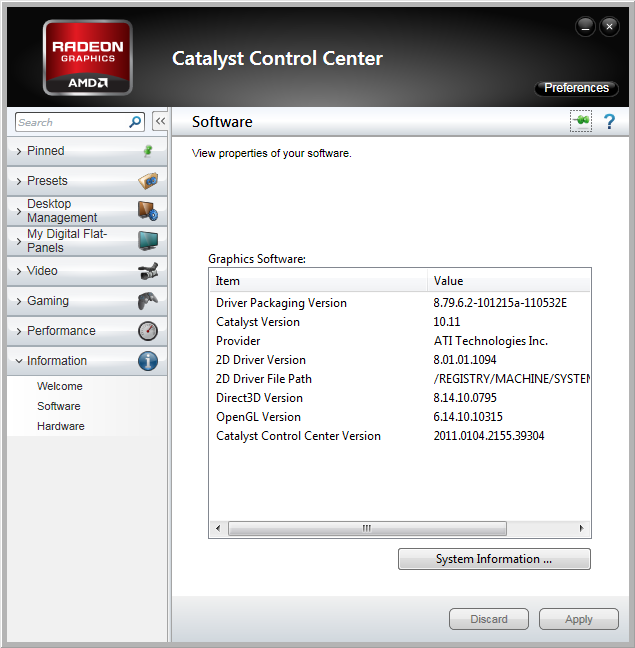Click value 8.79.6.2-101215a-110532E
635x648 pixels.
(500, 303)
